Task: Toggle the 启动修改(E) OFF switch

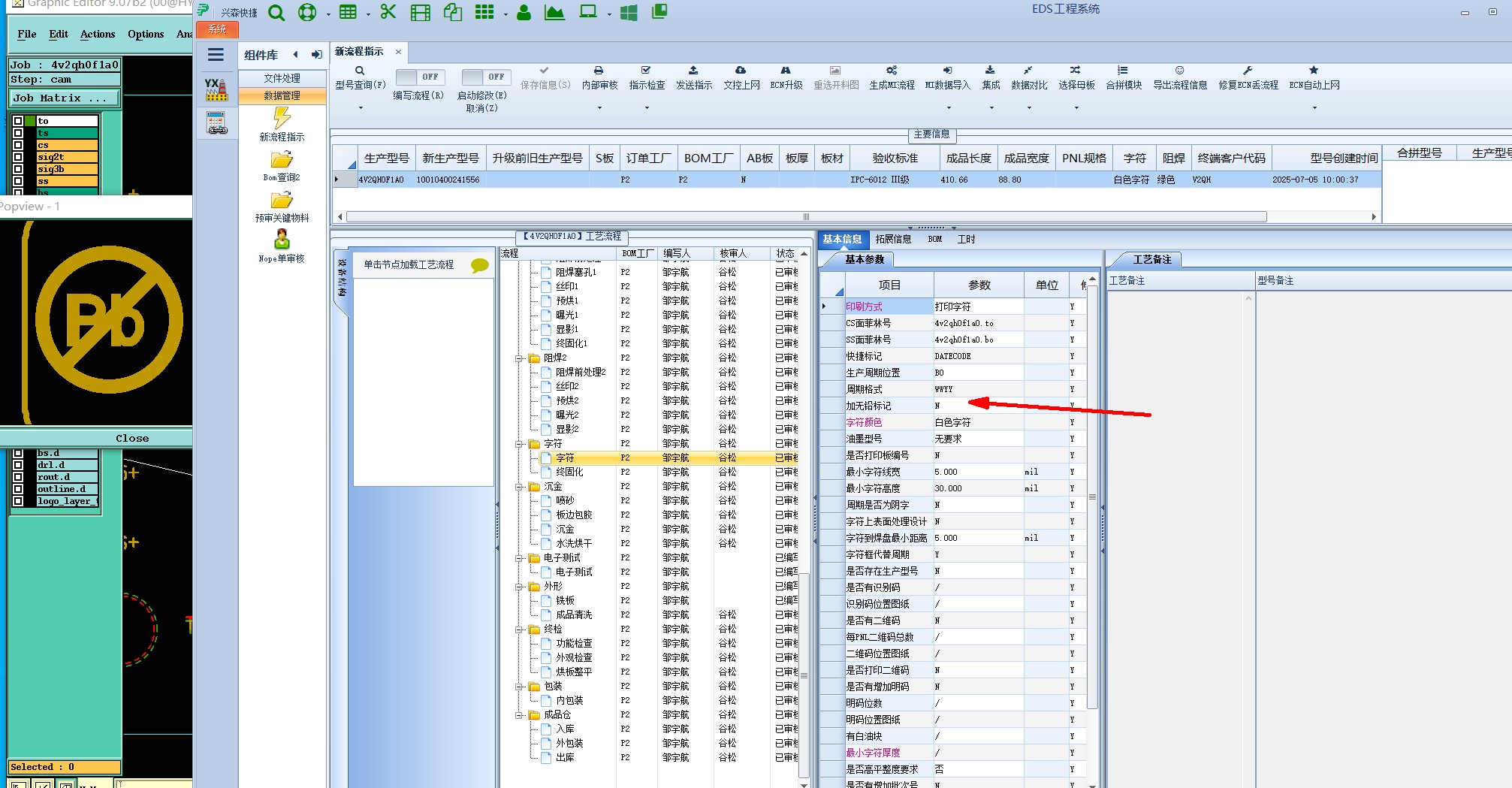Action: pos(486,77)
